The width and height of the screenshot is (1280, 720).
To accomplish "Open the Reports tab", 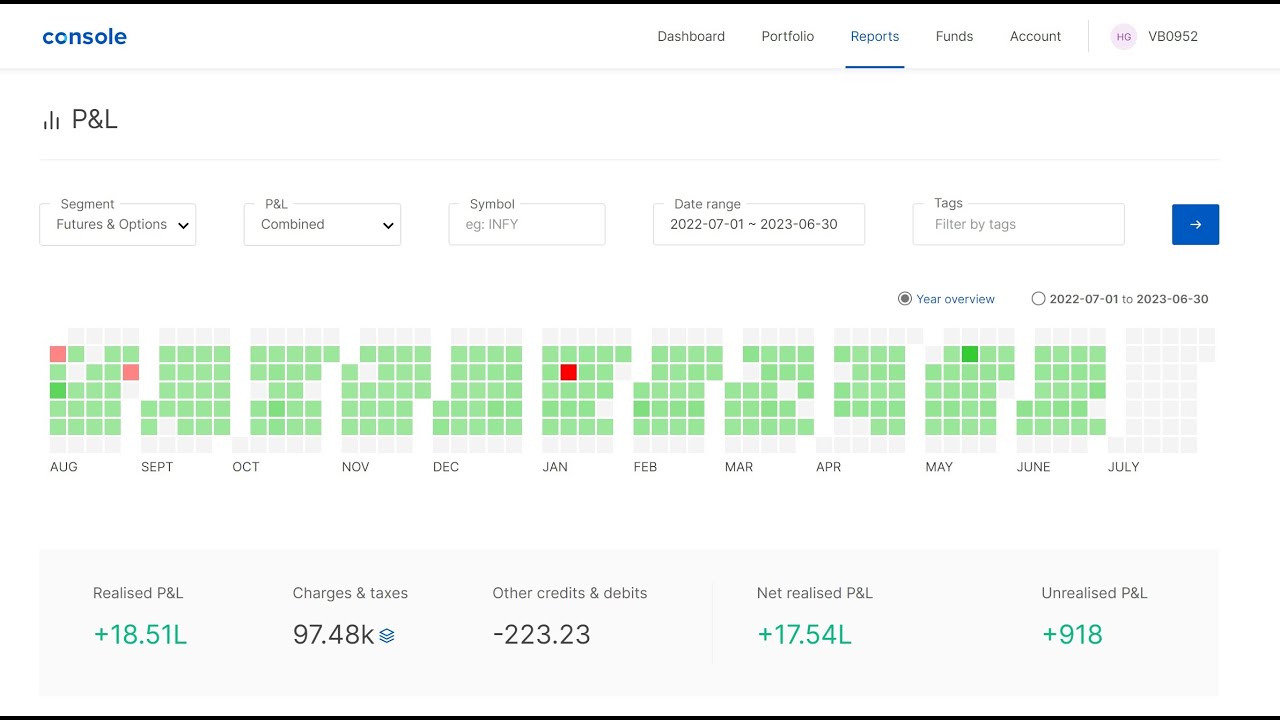I will (x=875, y=37).
